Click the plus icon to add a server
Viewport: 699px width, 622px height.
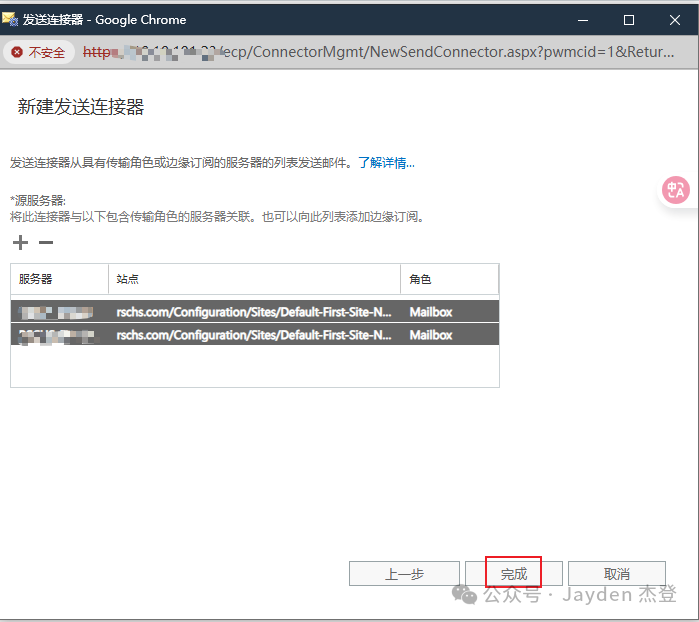(x=20, y=242)
